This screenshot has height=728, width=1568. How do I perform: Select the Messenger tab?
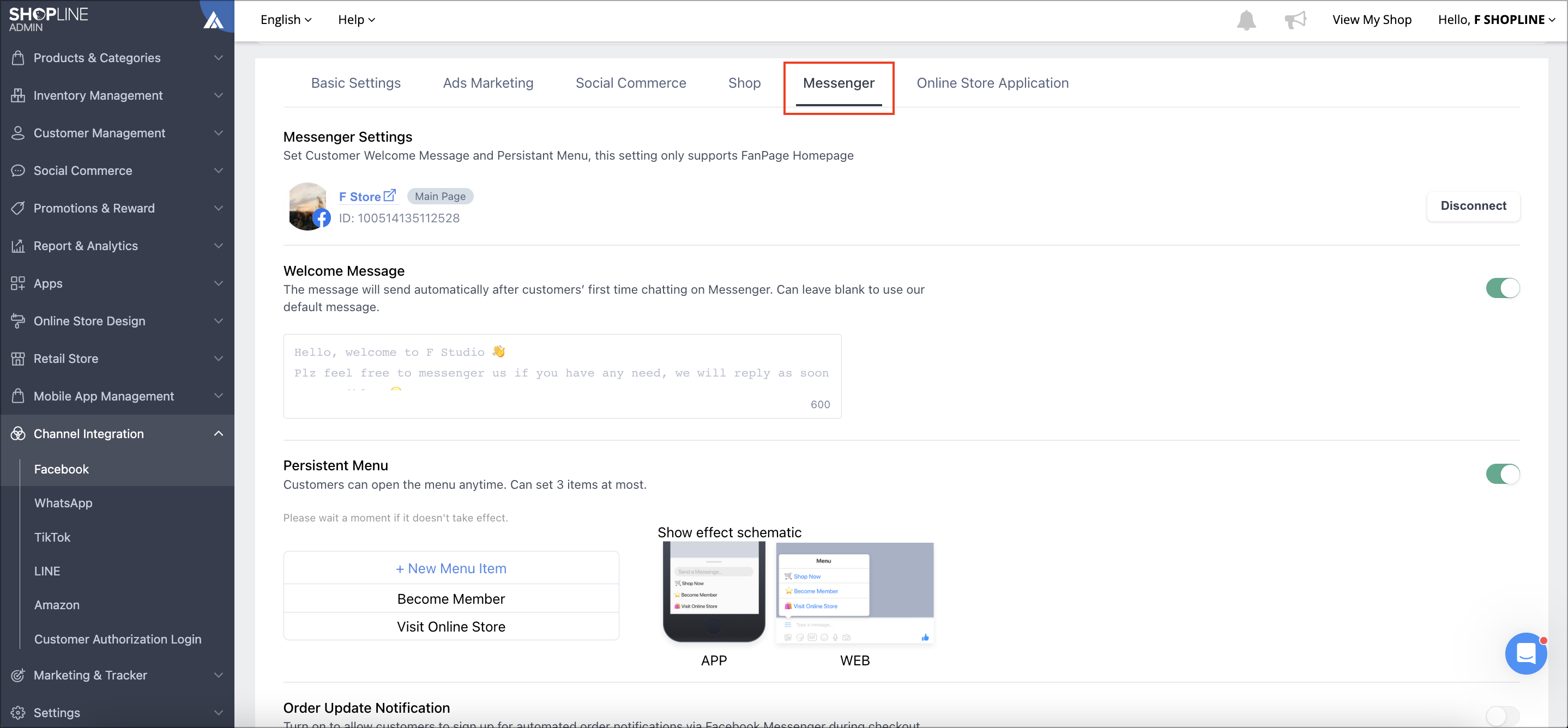(x=838, y=83)
